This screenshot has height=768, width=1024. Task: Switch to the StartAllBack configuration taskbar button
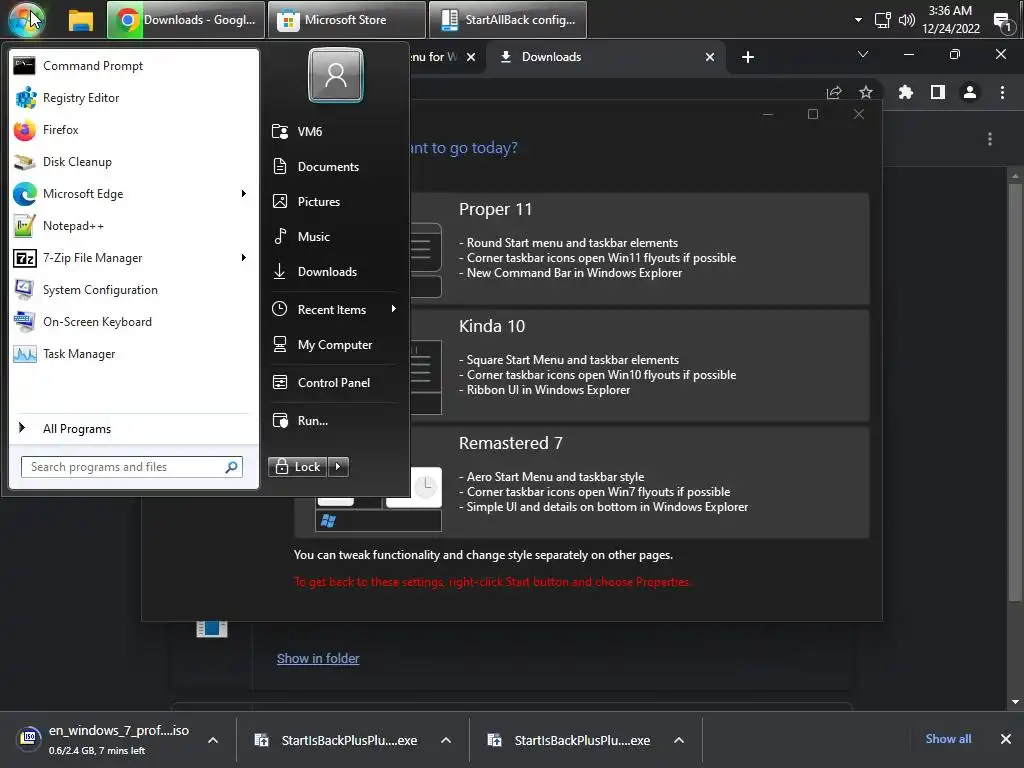click(507, 20)
